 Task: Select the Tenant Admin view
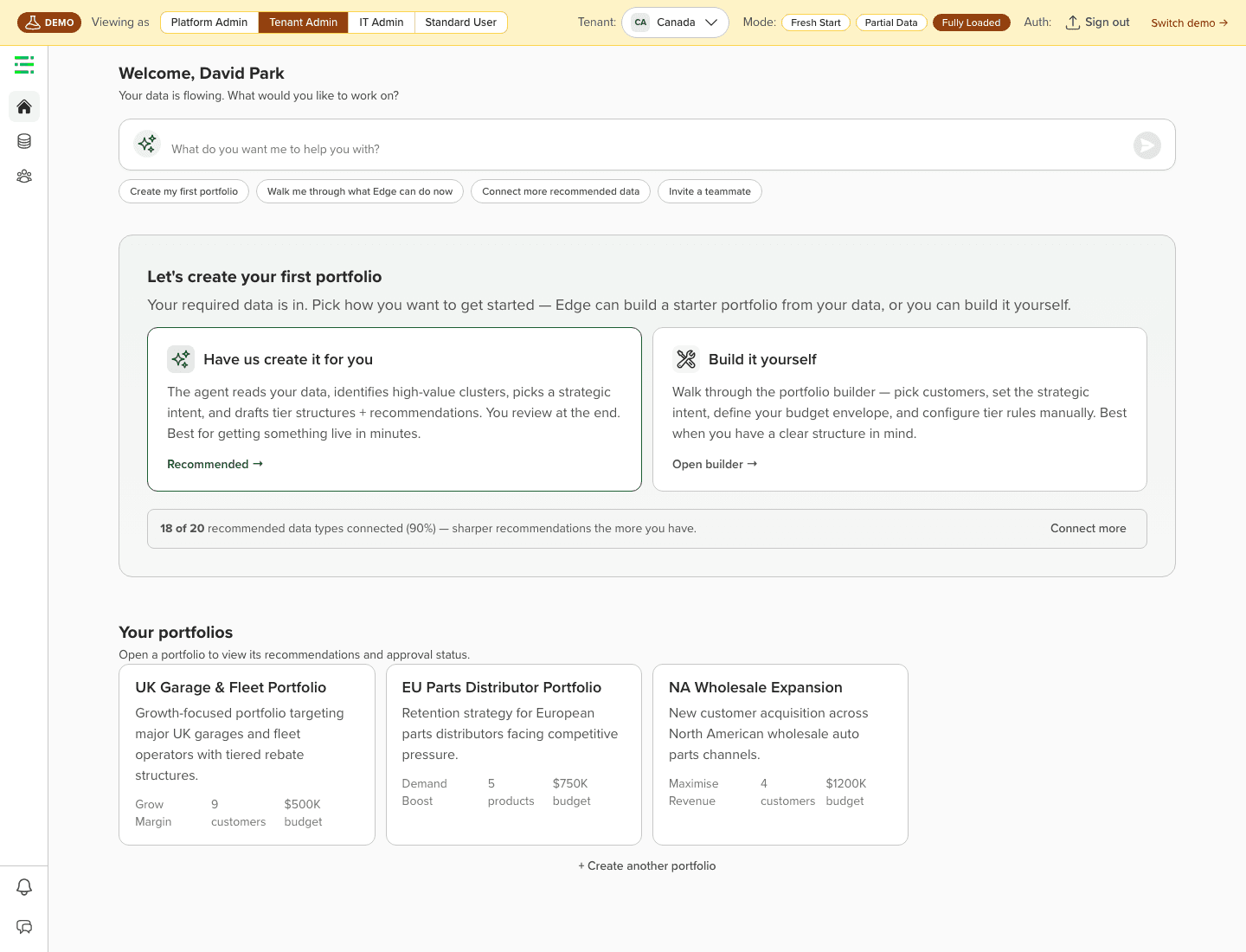click(304, 23)
